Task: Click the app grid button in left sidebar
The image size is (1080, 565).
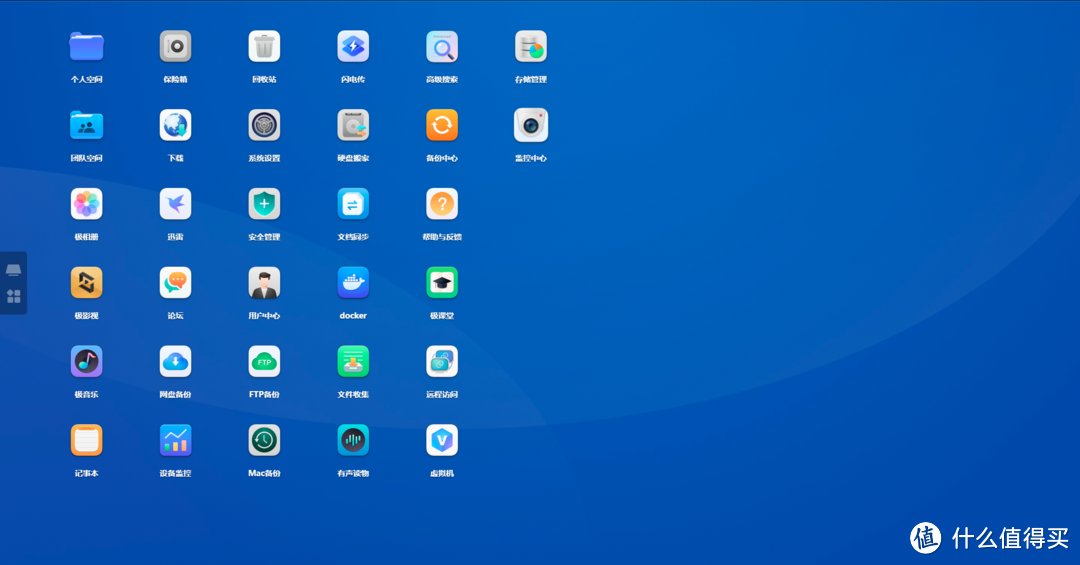Action: pos(14,296)
